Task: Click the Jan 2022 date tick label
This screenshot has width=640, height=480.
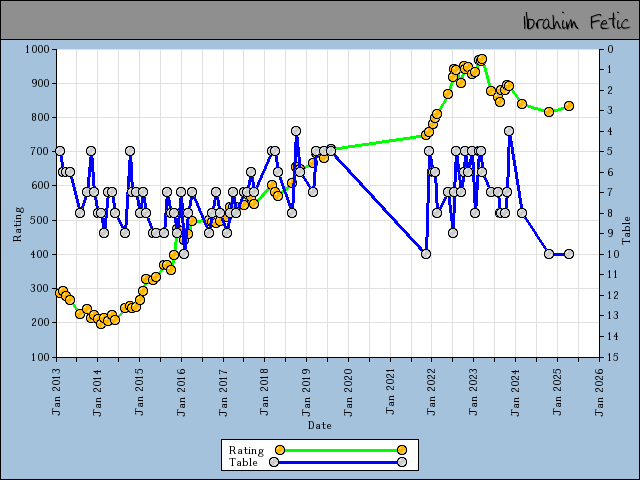Action: [x=432, y=392]
